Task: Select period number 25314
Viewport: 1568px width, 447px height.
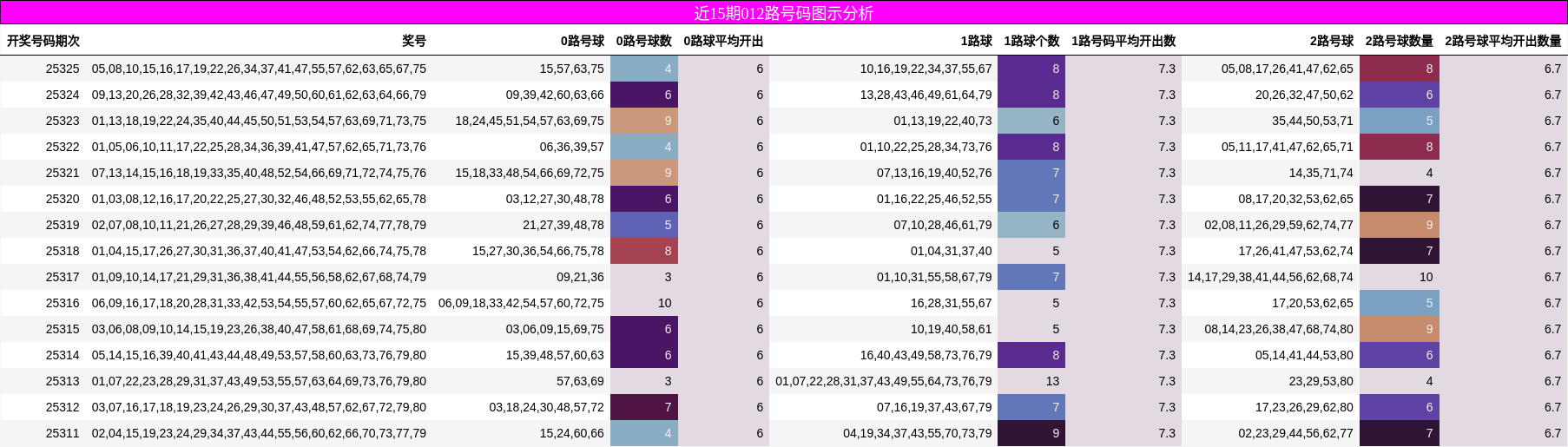Action: (63, 355)
